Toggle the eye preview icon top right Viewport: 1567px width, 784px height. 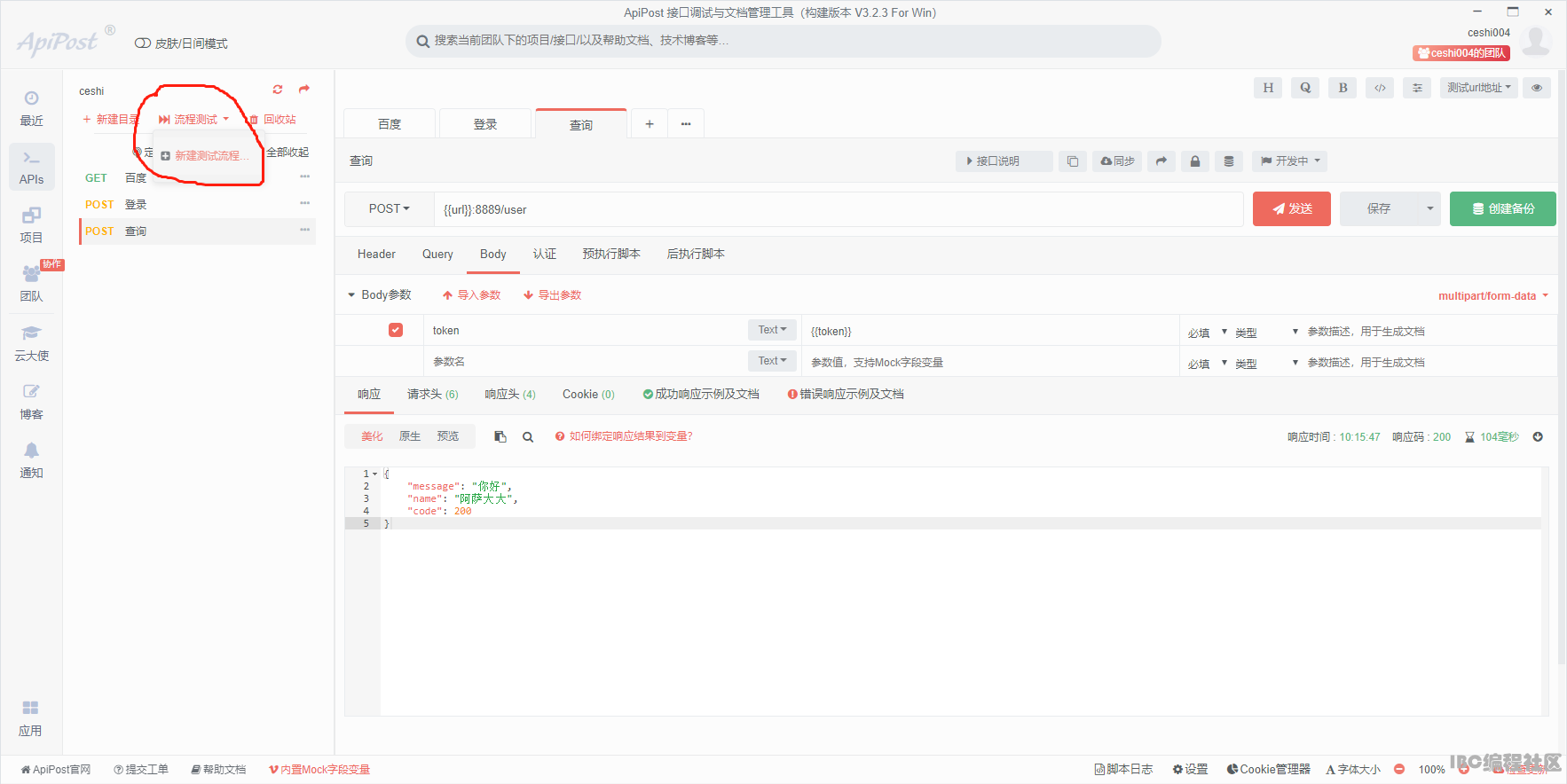point(1537,88)
